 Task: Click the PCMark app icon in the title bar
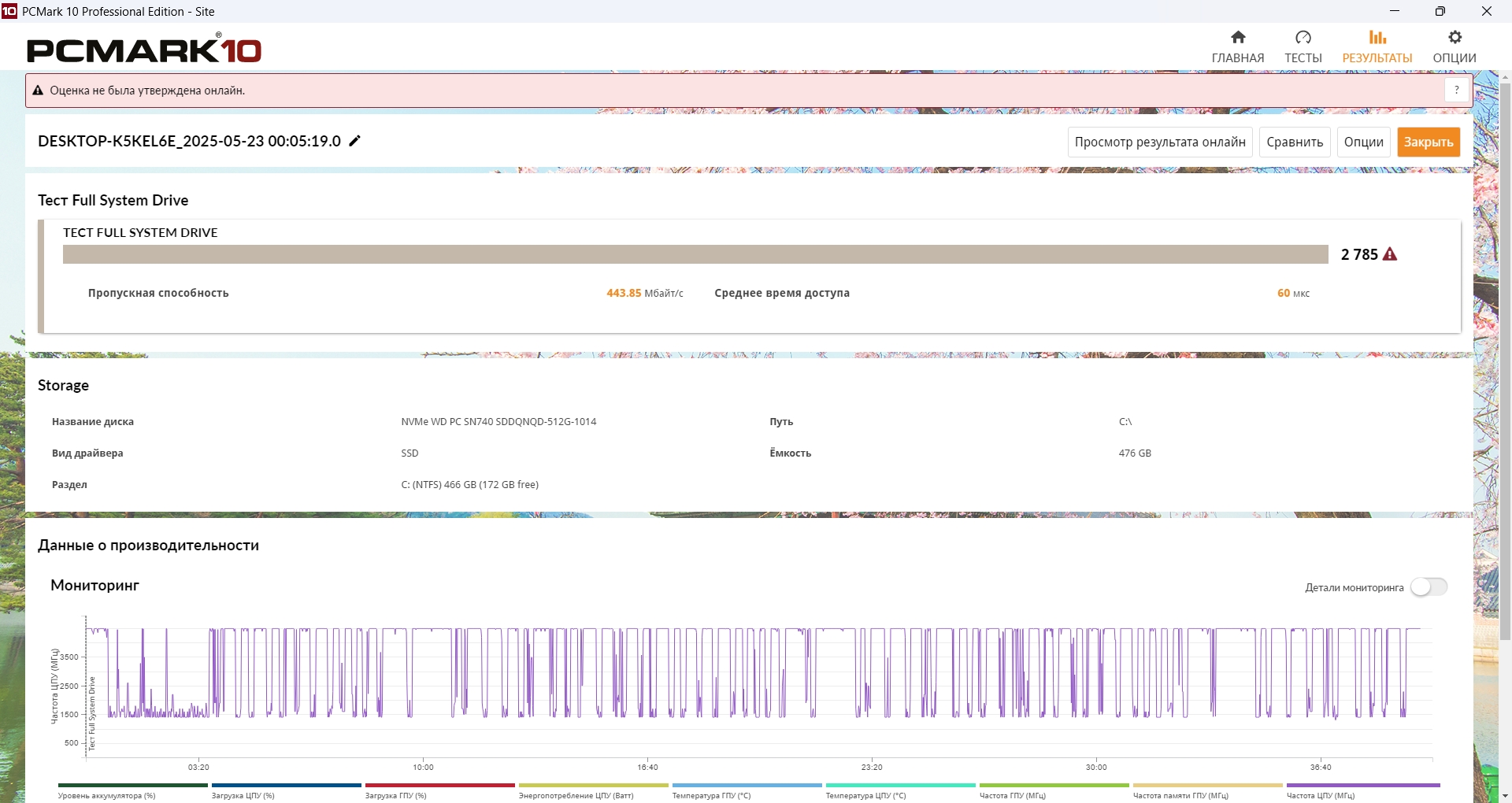tap(9, 11)
